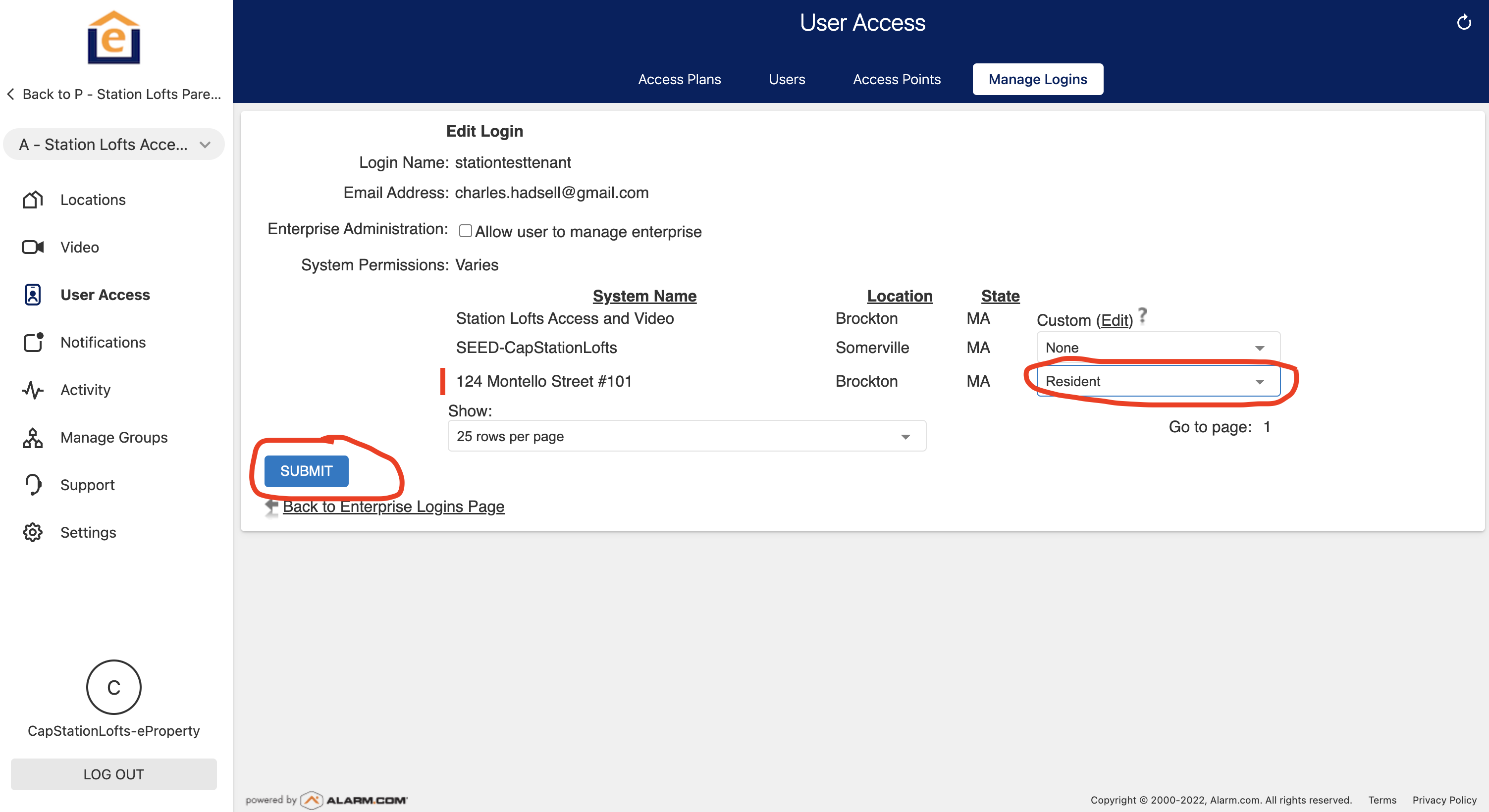Click the Activity pulse icon
This screenshot has height=812, width=1489.
click(32, 390)
